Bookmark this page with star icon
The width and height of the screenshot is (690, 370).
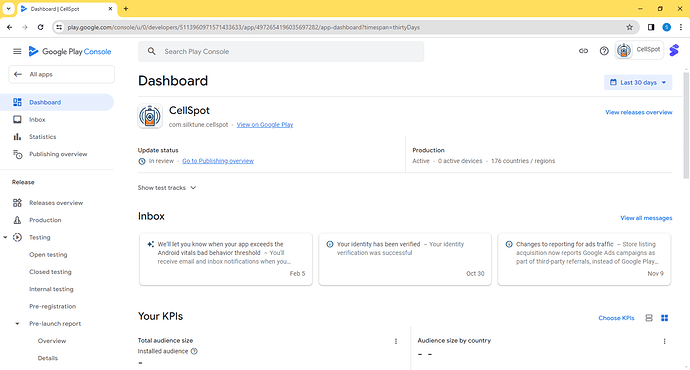click(629, 27)
